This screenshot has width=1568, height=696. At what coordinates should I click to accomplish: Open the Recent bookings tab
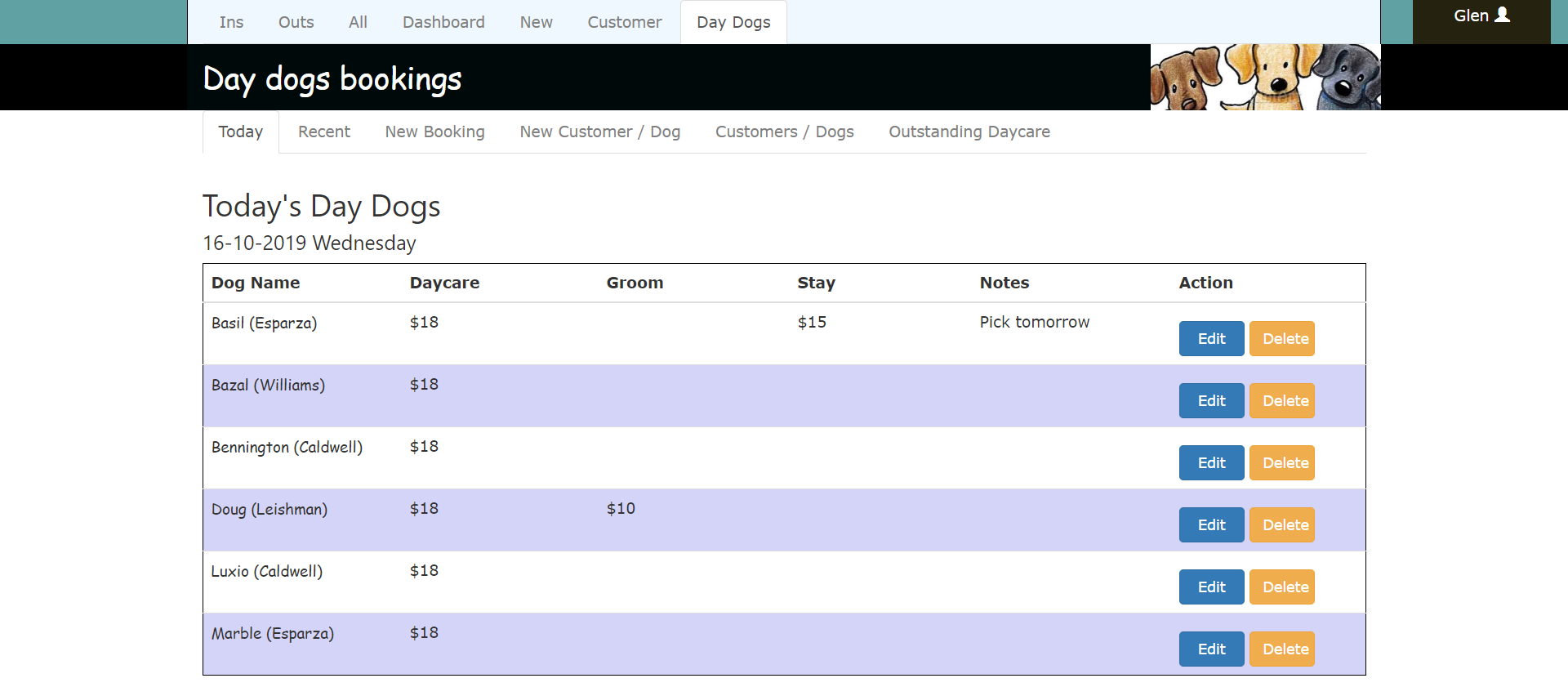point(323,132)
